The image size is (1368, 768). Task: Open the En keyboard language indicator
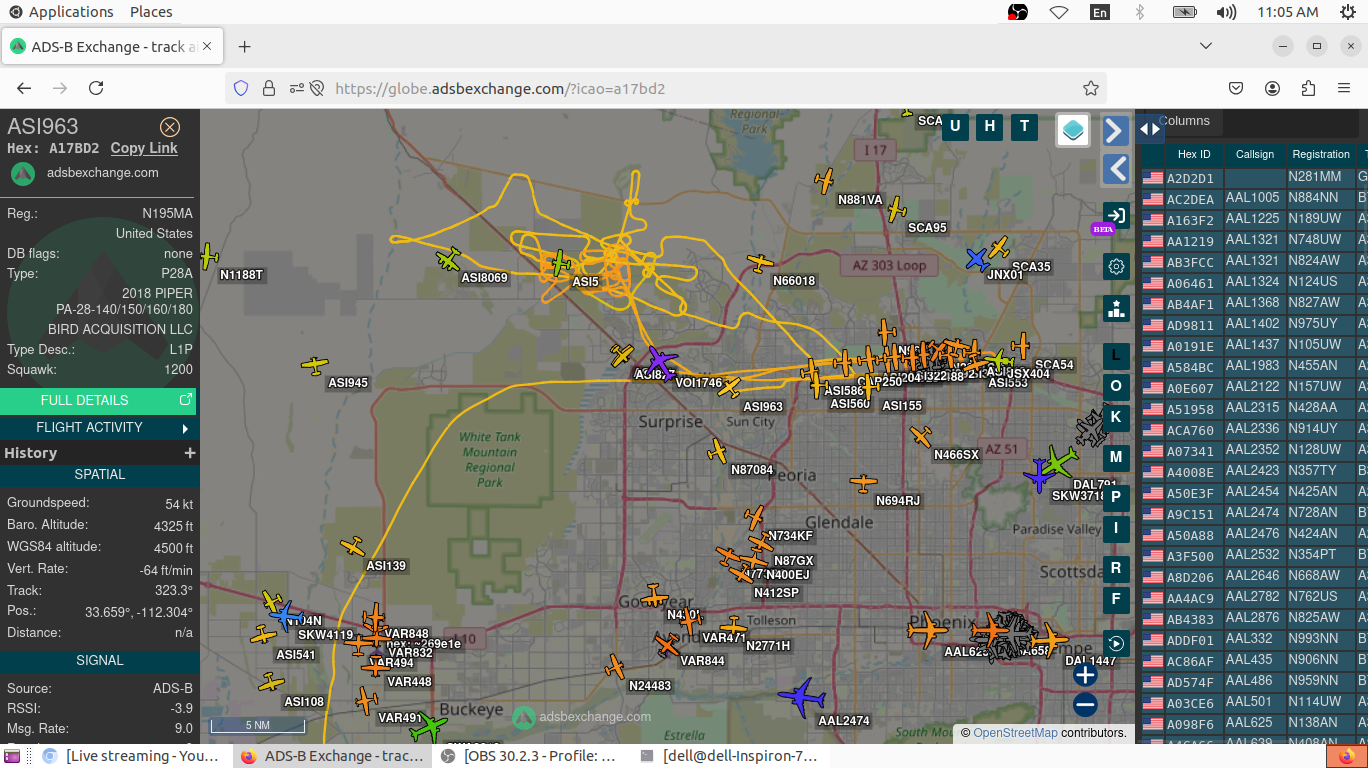1099,12
